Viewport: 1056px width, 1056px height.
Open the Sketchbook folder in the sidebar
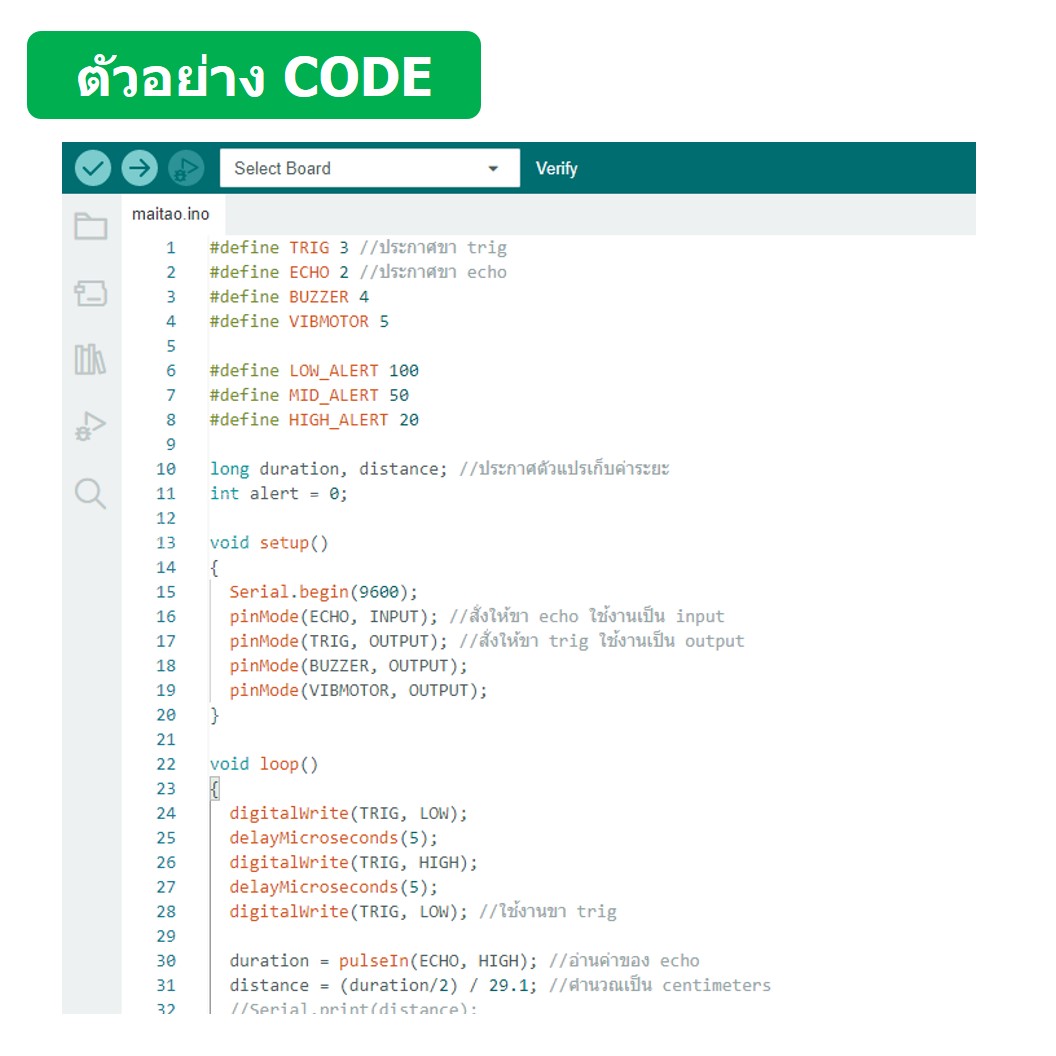coord(91,227)
